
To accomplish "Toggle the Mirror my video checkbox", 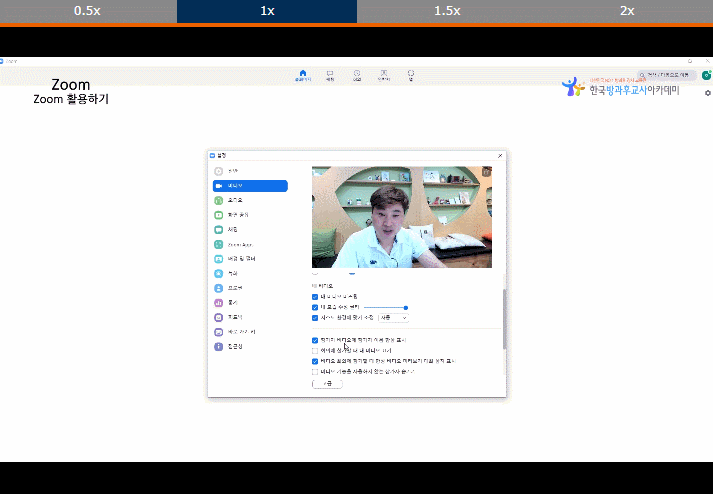I will click(315, 297).
